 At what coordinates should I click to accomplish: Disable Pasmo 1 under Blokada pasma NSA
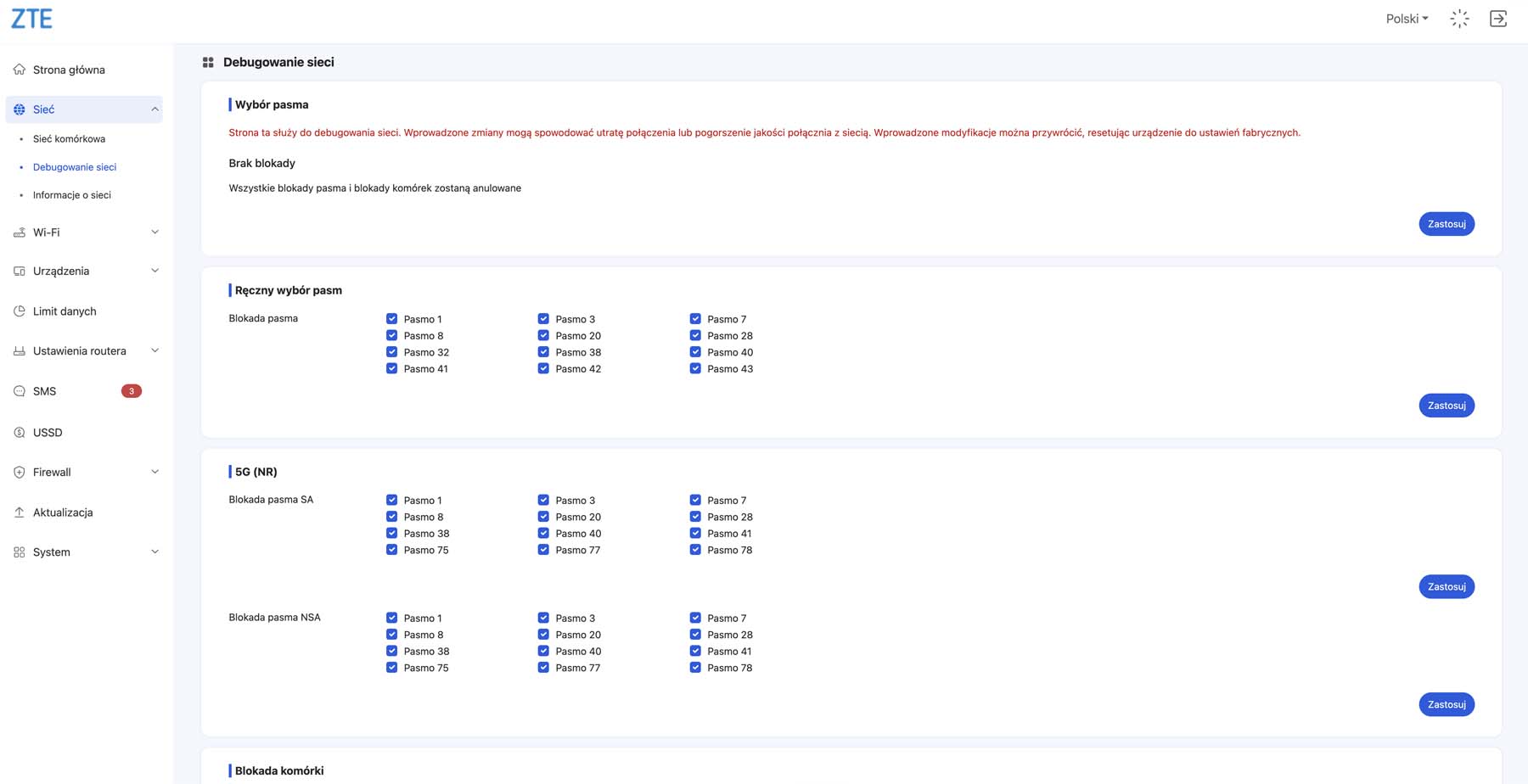point(391,618)
